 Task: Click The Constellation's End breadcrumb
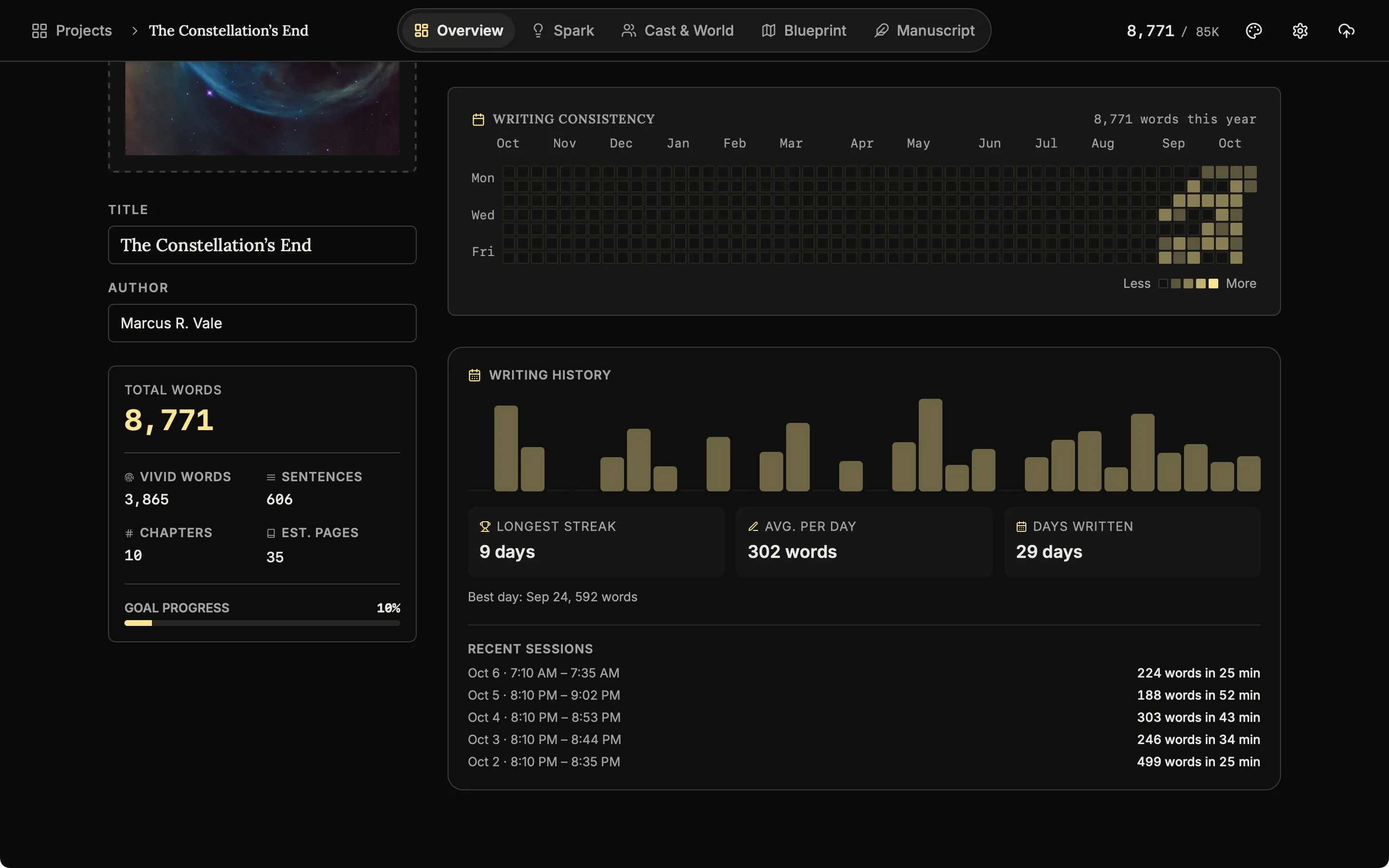(229, 30)
